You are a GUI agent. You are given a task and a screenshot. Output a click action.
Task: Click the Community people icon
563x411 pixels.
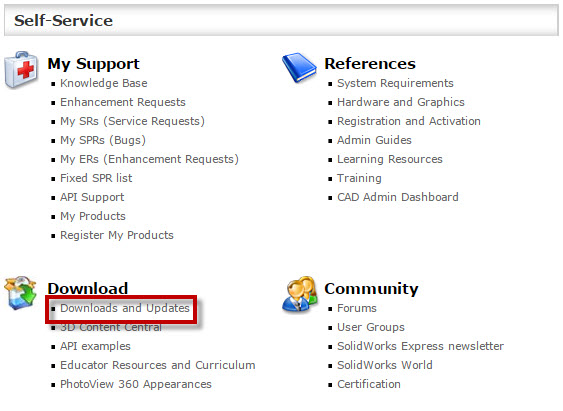300,294
